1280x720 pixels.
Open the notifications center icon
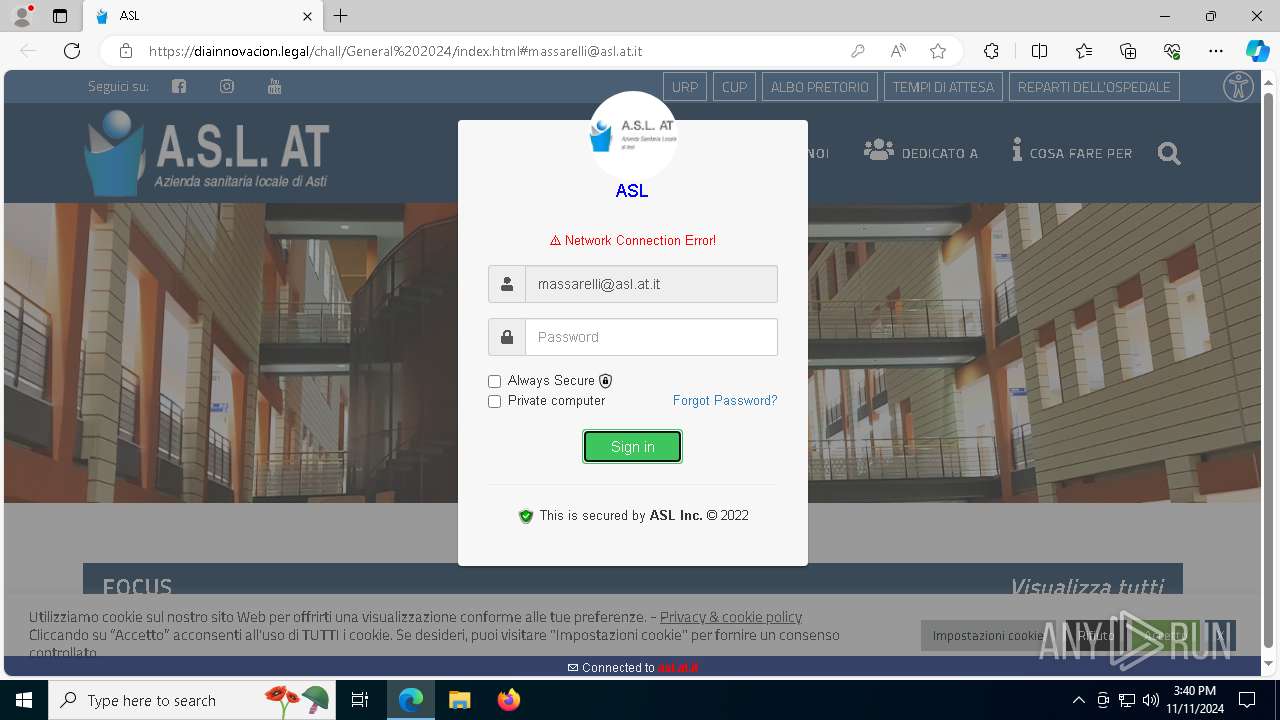tap(1247, 700)
